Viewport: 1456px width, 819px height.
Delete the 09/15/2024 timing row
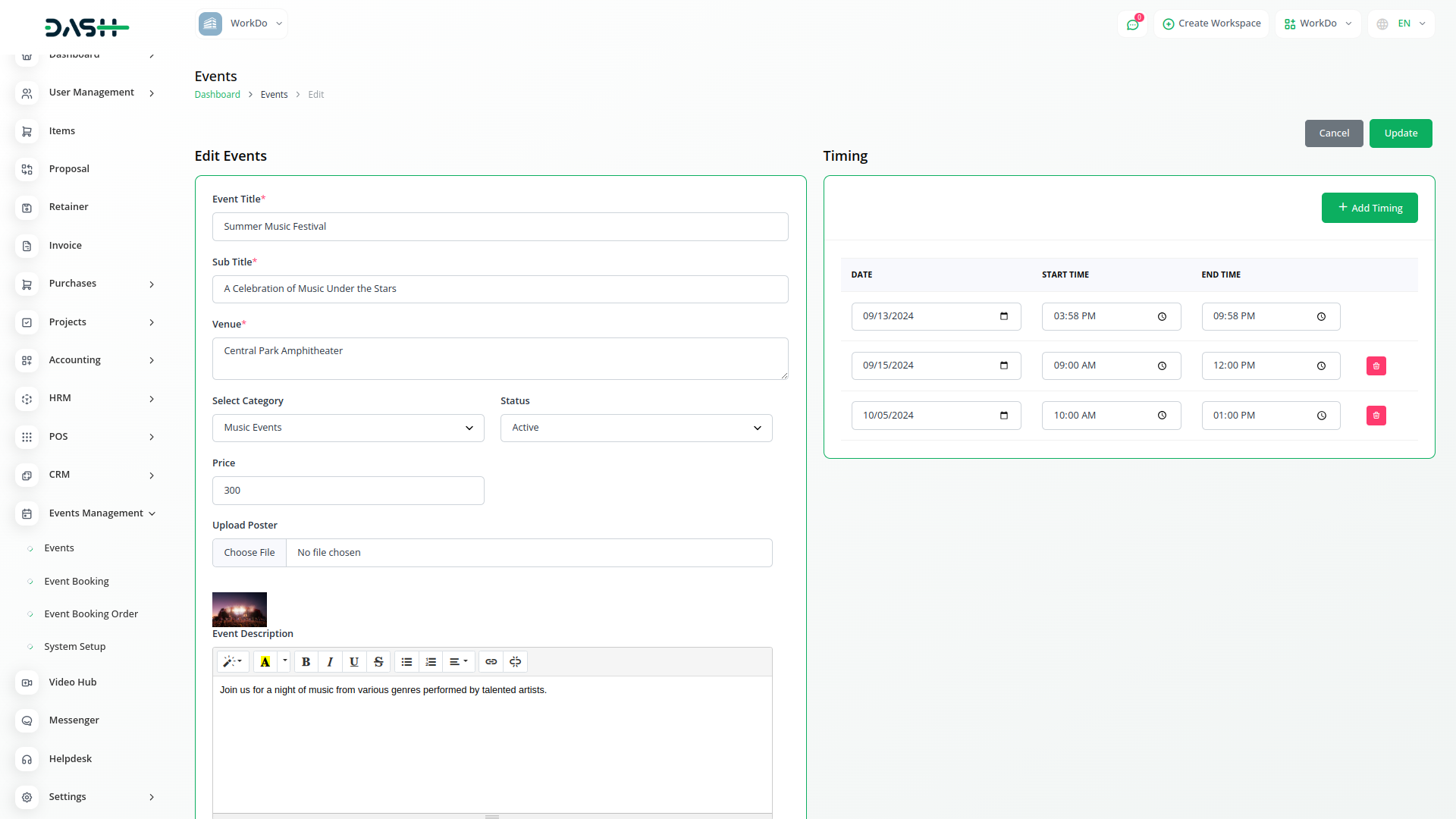[x=1376, y=366]
